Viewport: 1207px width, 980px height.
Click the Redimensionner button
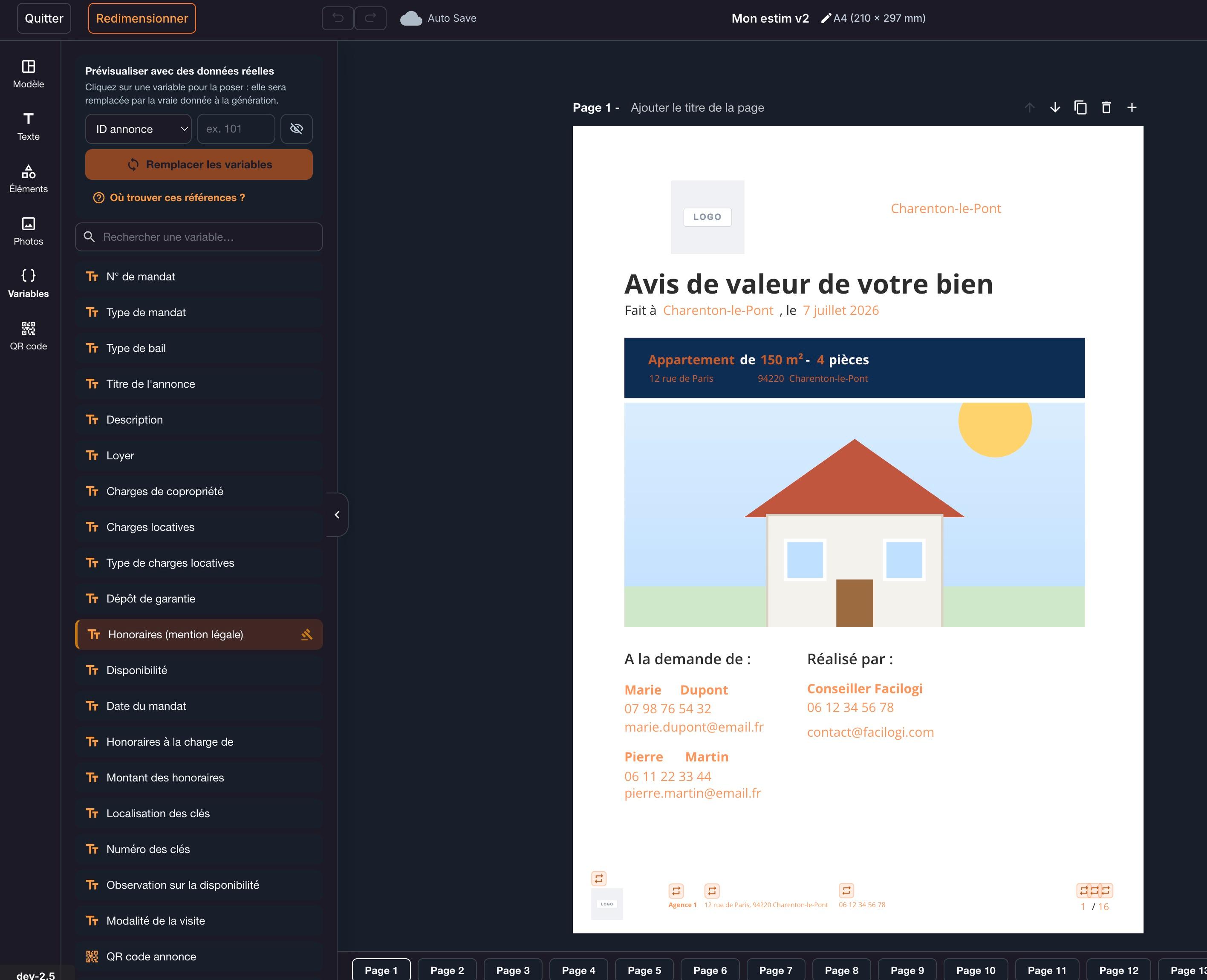(x=141, y=18)
